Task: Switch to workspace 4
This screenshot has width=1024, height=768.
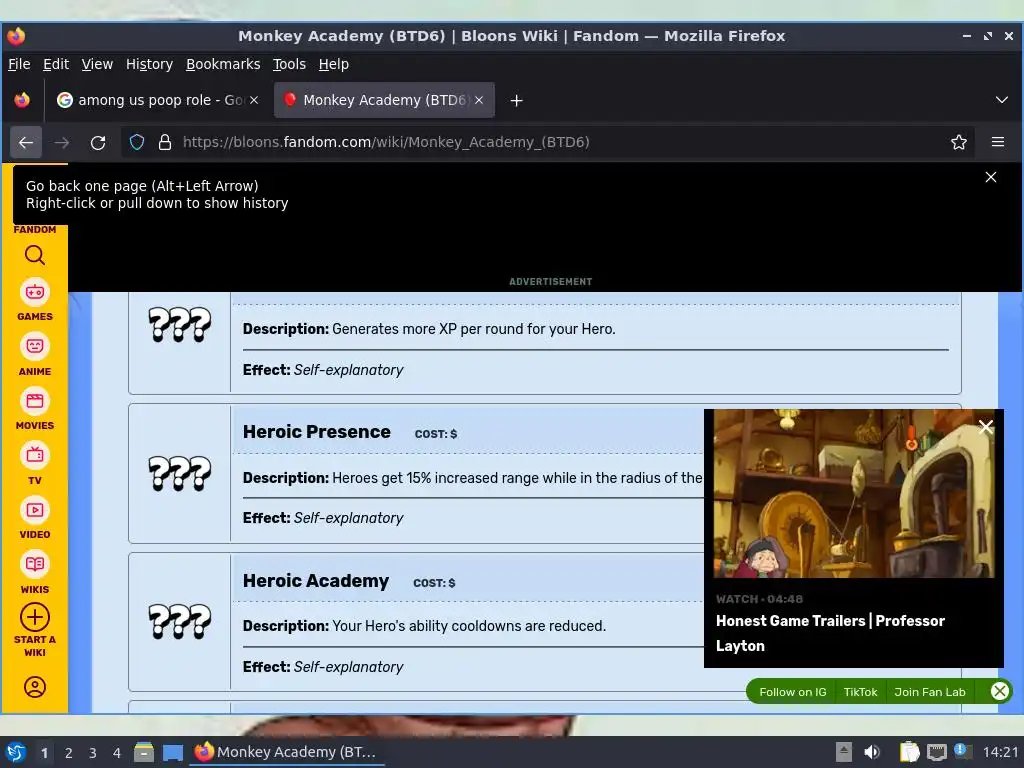Action: (x=117, y=753)
